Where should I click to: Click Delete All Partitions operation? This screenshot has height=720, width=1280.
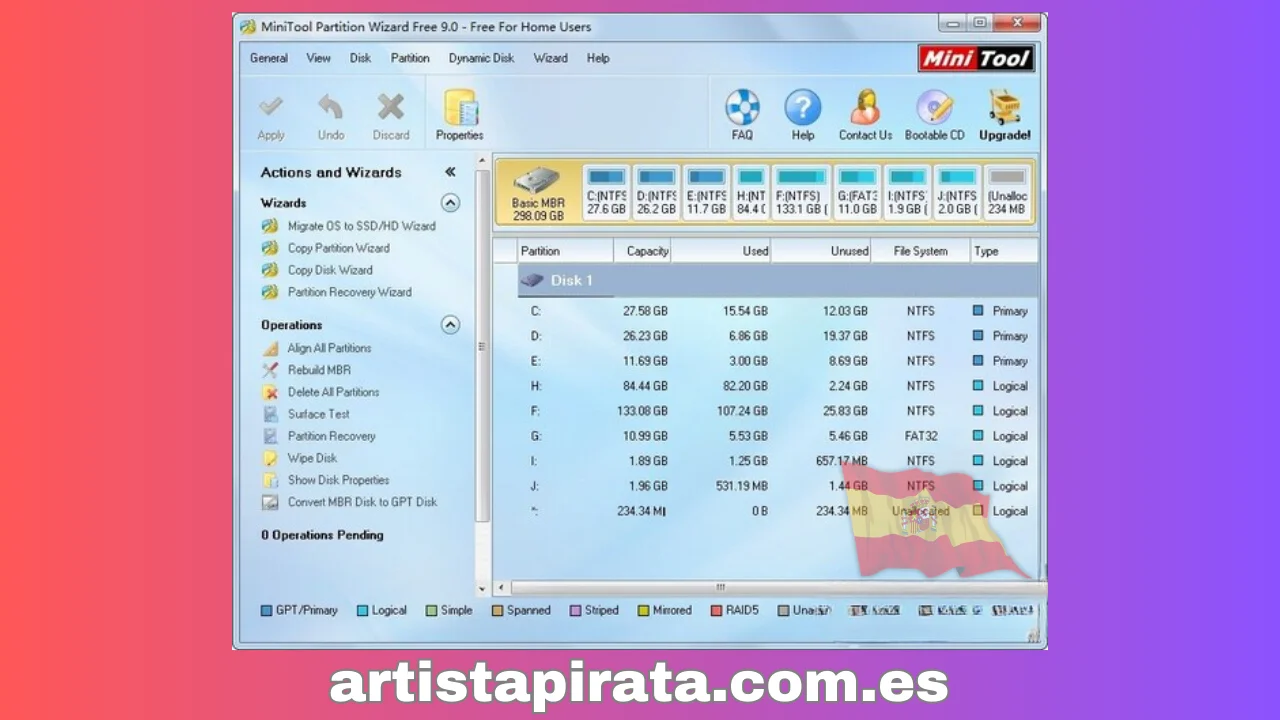333,392
